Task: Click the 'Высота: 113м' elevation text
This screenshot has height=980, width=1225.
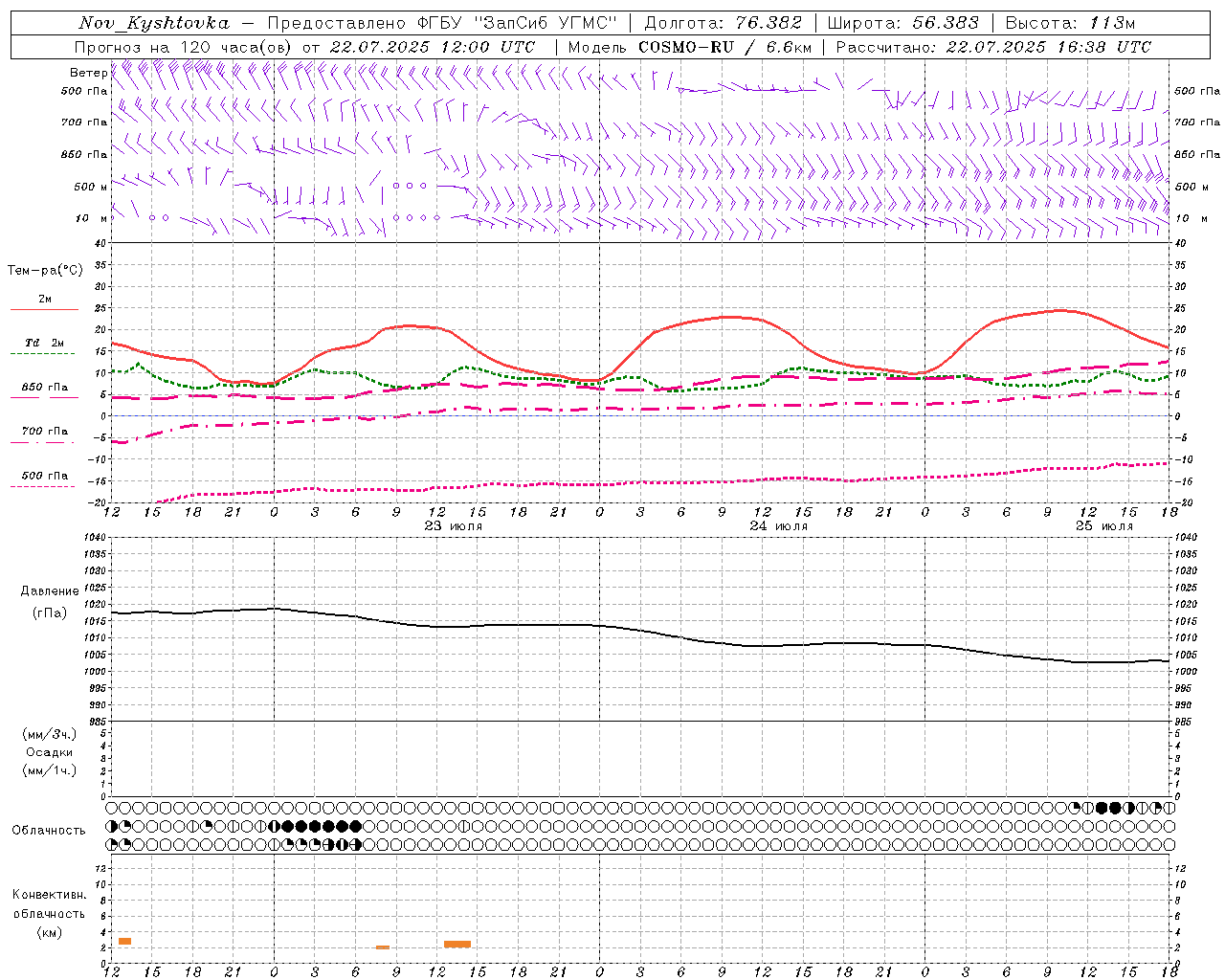Action: [1072, 23]
